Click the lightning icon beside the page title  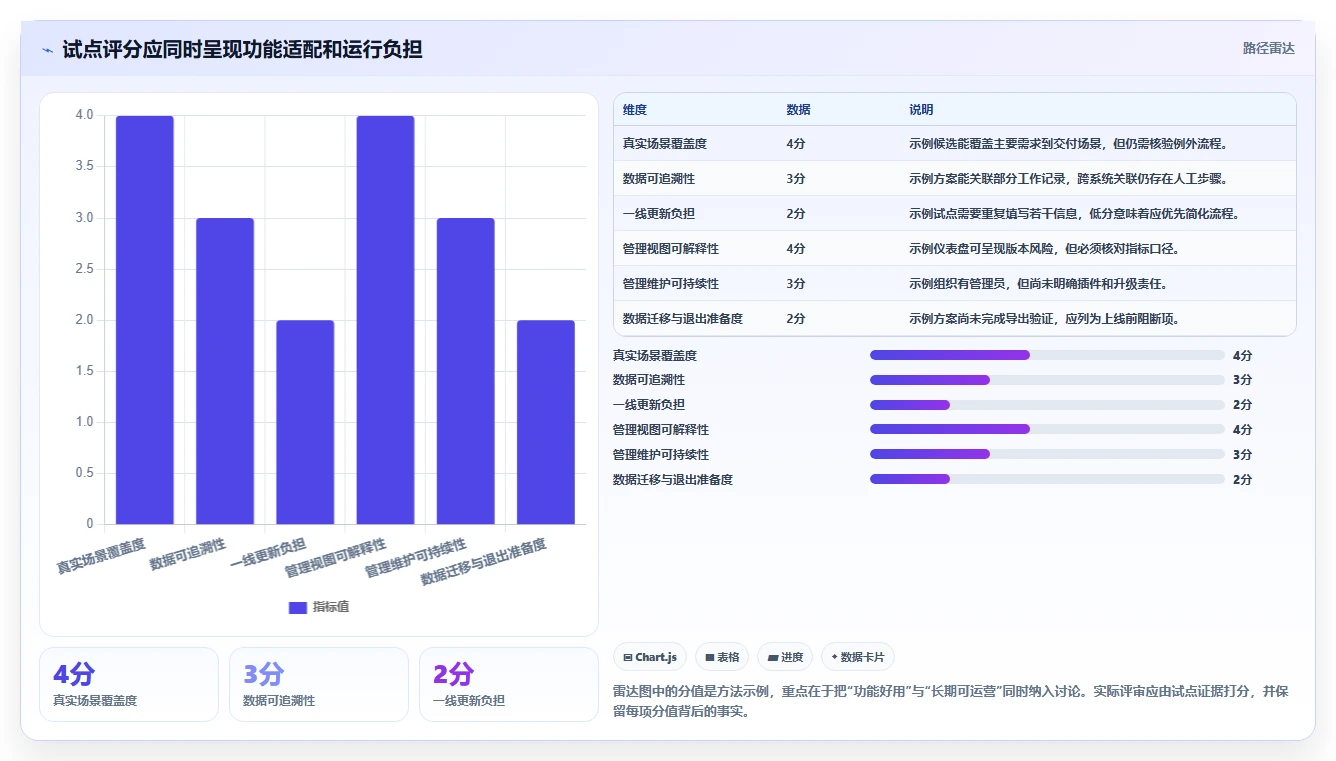(48, 50)
